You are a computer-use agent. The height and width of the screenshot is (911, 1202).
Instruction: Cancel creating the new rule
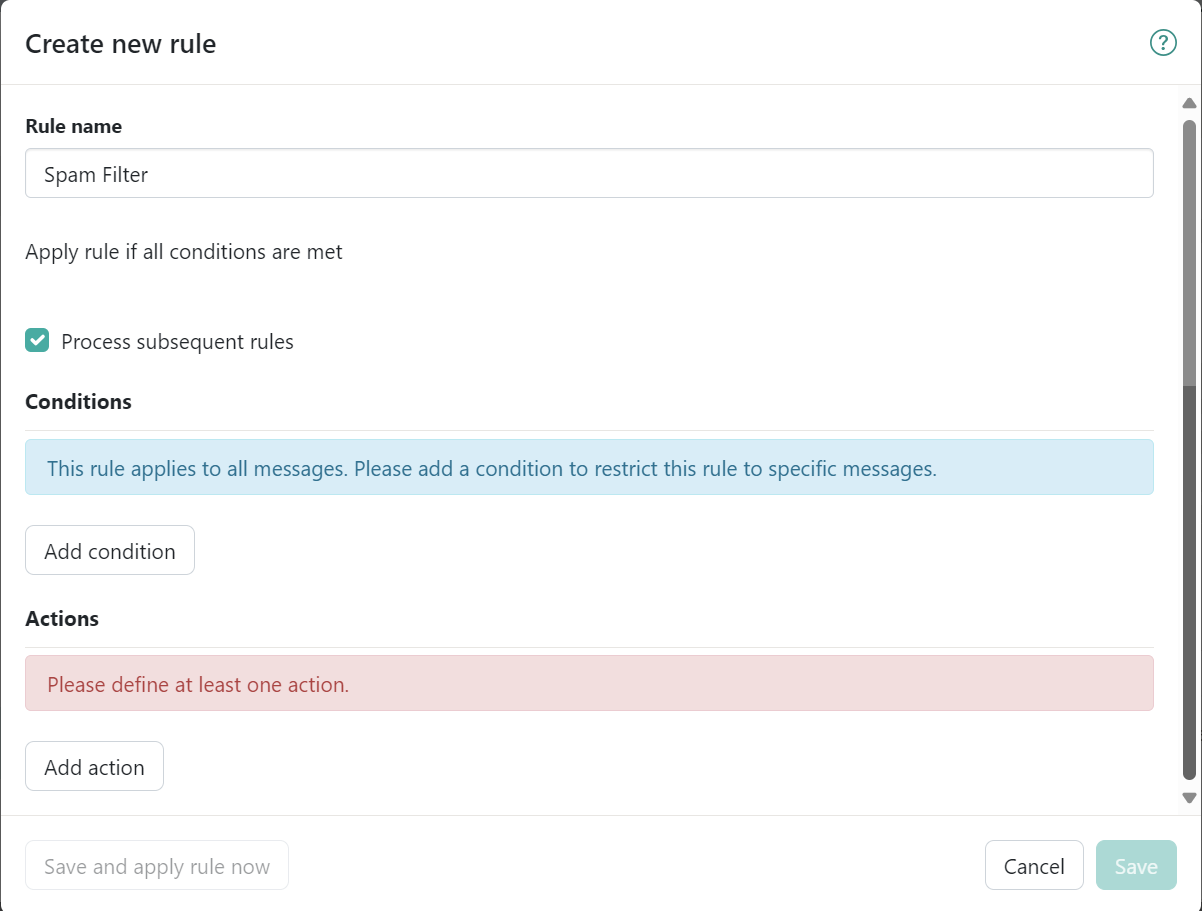click(1034, 865)
